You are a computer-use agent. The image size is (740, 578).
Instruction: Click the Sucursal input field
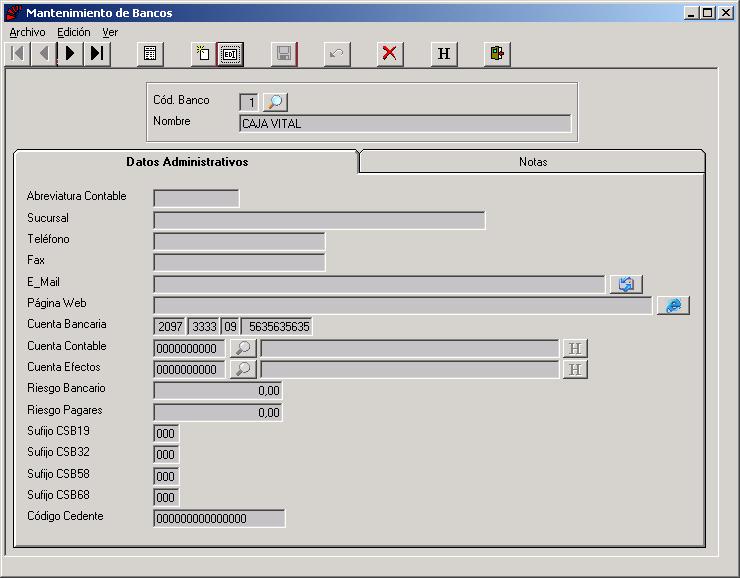click(320, 220)
